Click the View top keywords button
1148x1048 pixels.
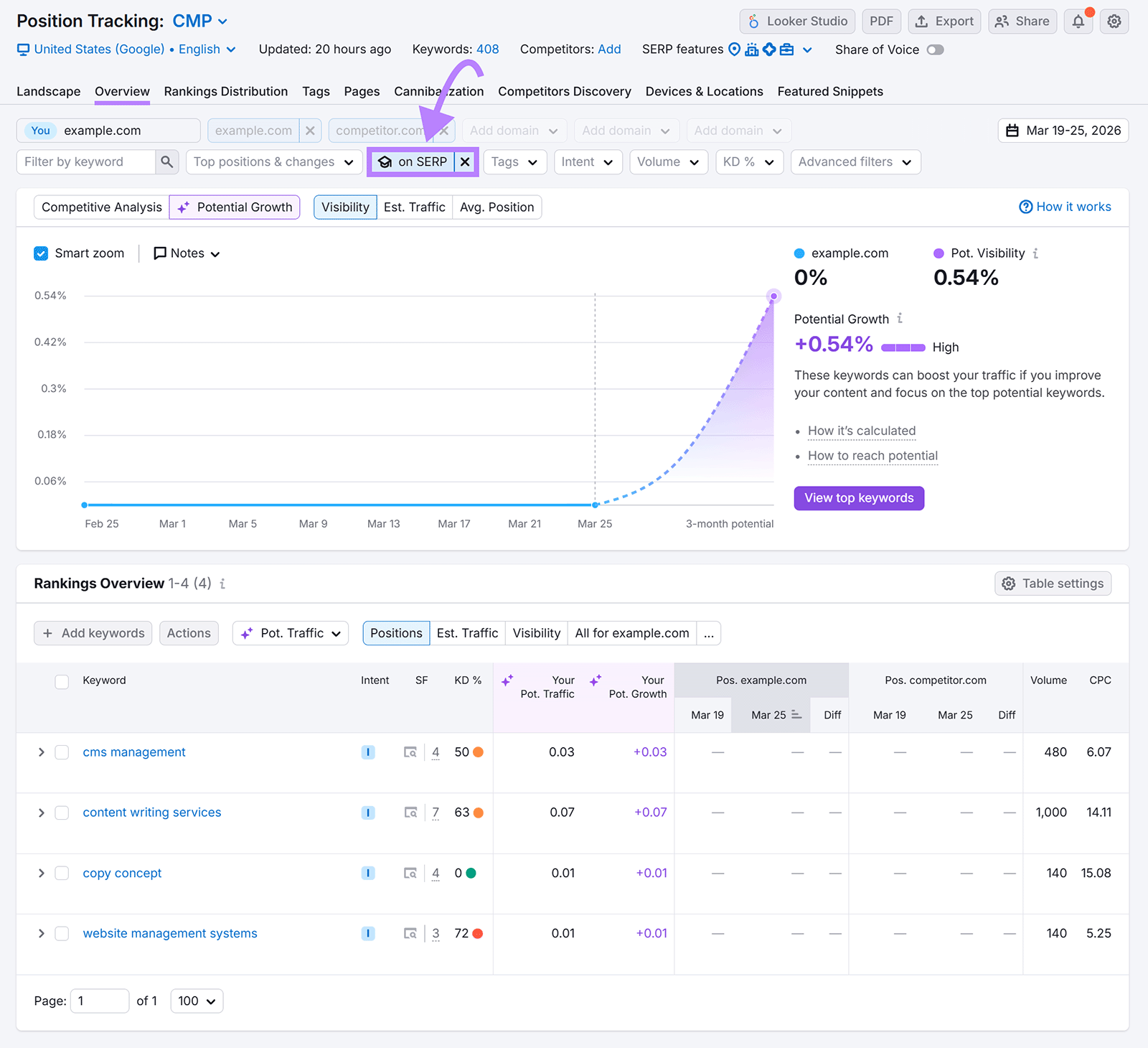pos(859,497)
